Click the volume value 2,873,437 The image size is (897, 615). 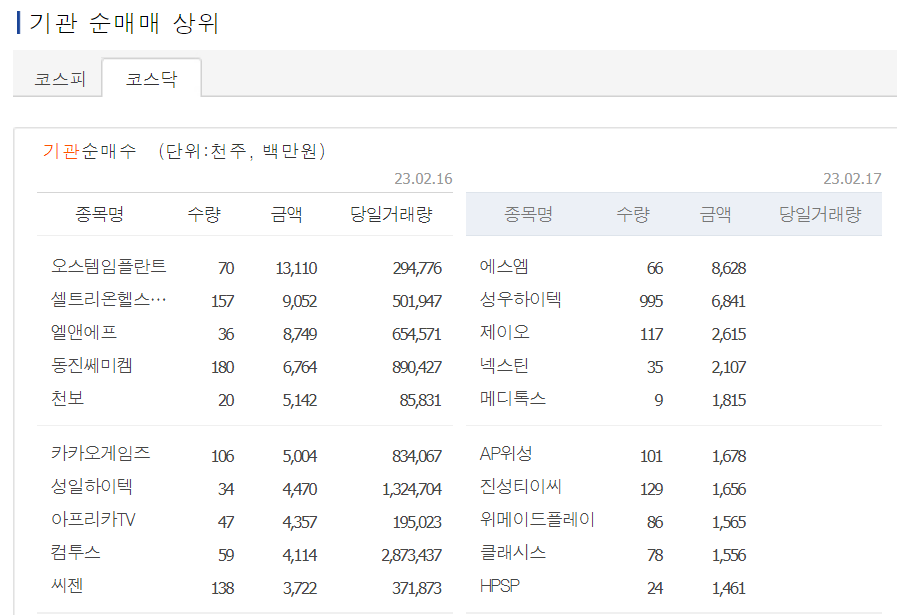411,556
